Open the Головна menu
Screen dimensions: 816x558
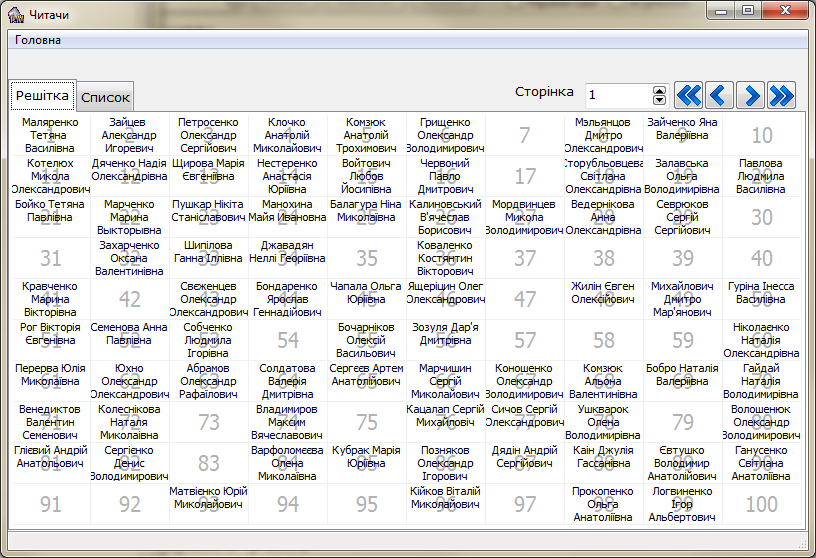pos(38,40)
